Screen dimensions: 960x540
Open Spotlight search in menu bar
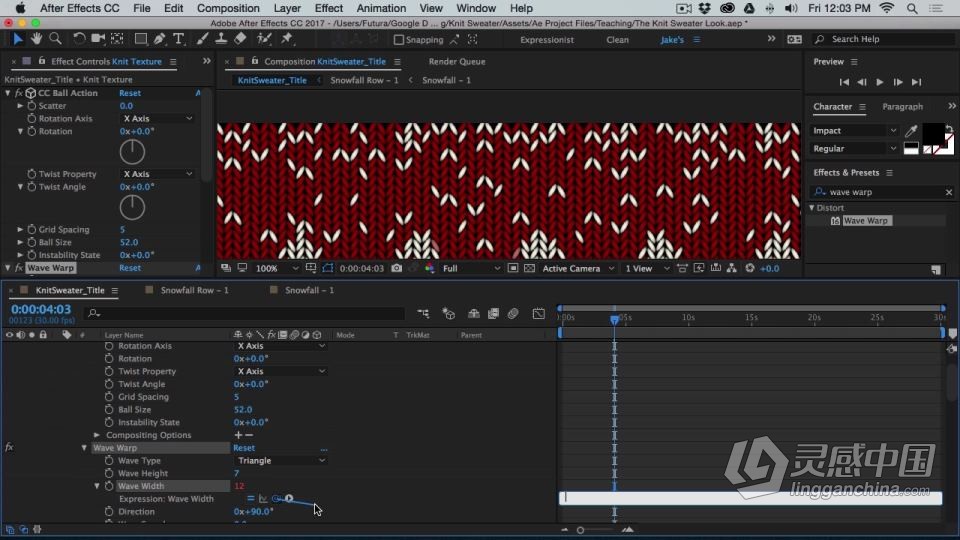tap(912, 9)
